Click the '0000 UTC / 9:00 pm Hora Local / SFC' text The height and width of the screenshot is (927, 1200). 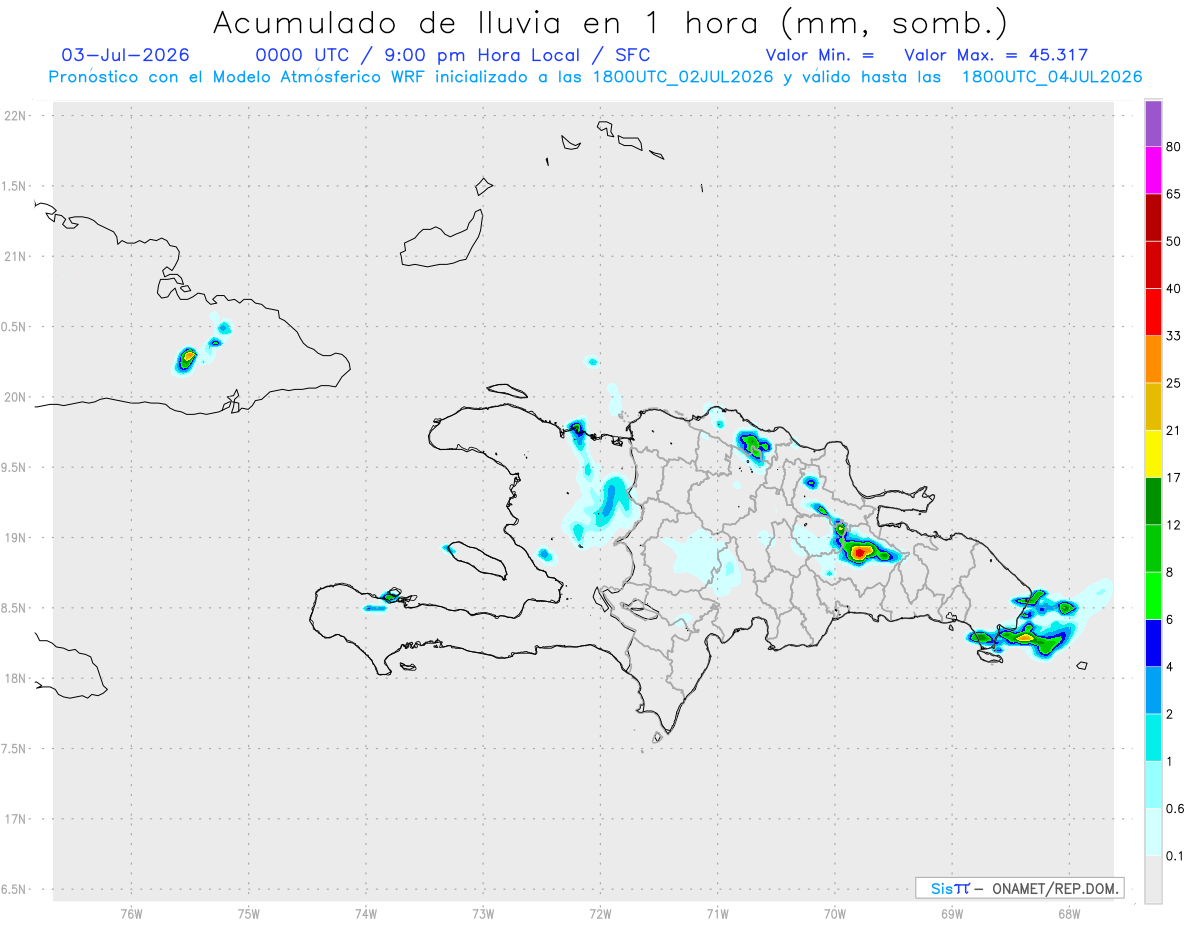pos(452,55)
